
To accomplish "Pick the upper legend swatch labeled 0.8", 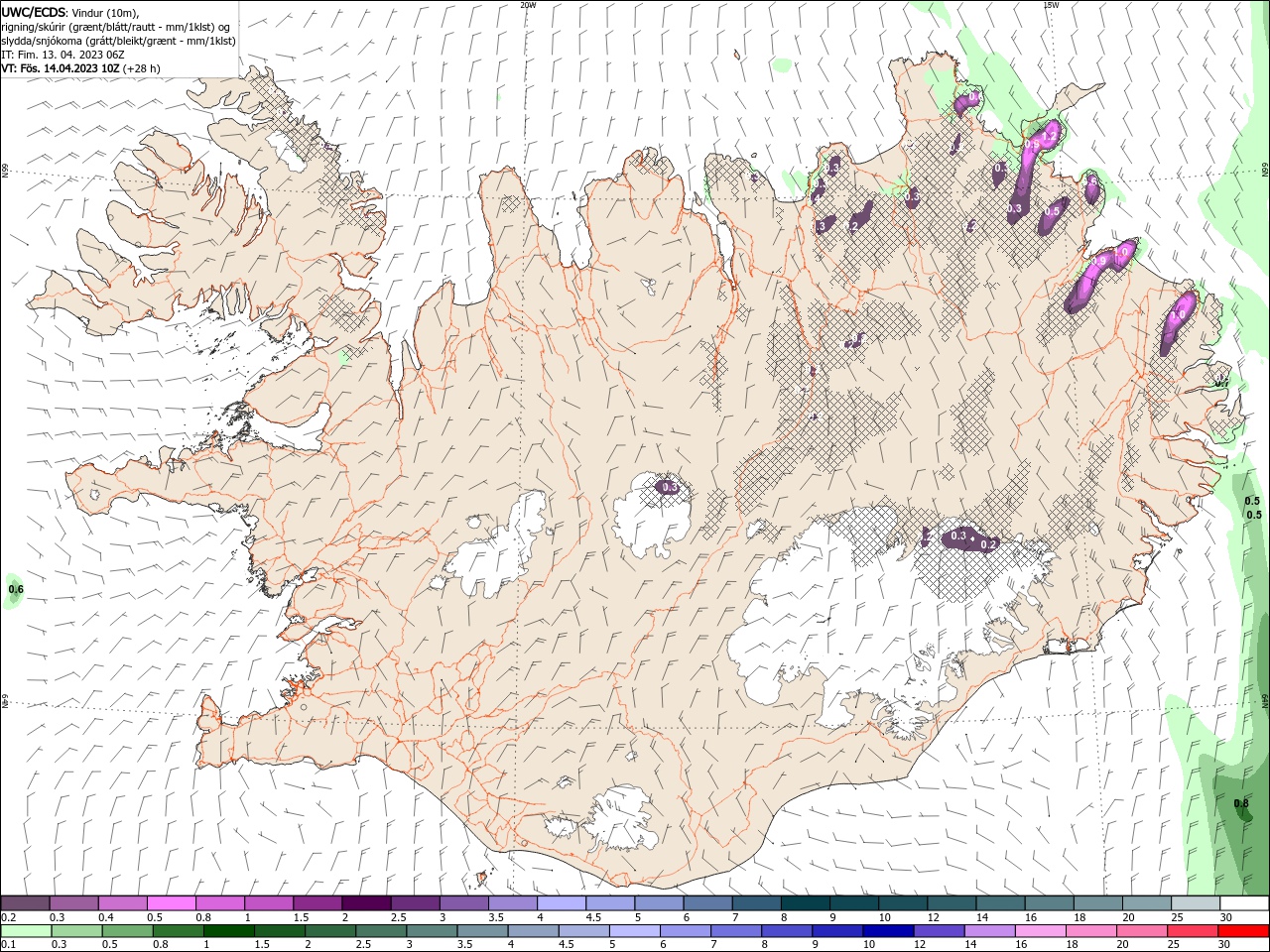I will [x=219, y=902].
